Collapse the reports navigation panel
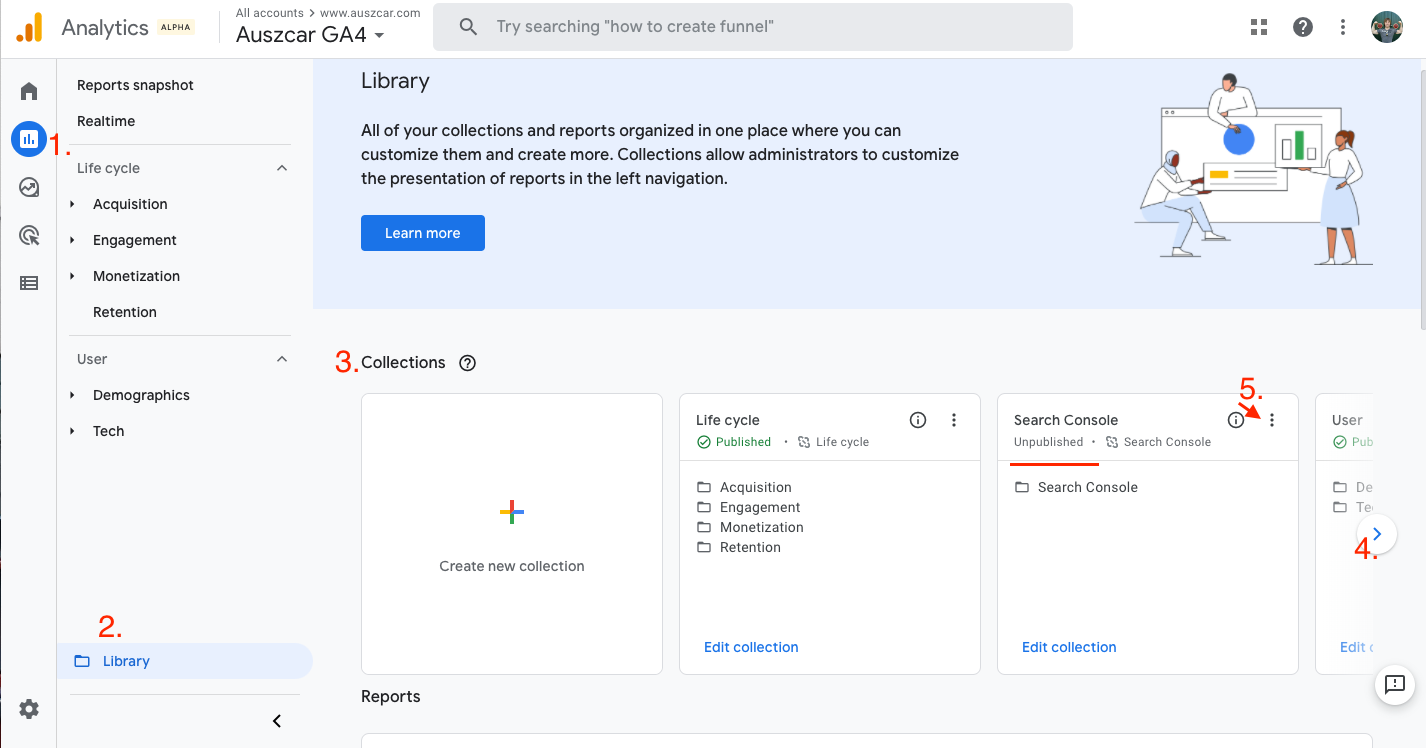Image resolution: width=1426 pixels, height=748 pixels. (277, 721)
